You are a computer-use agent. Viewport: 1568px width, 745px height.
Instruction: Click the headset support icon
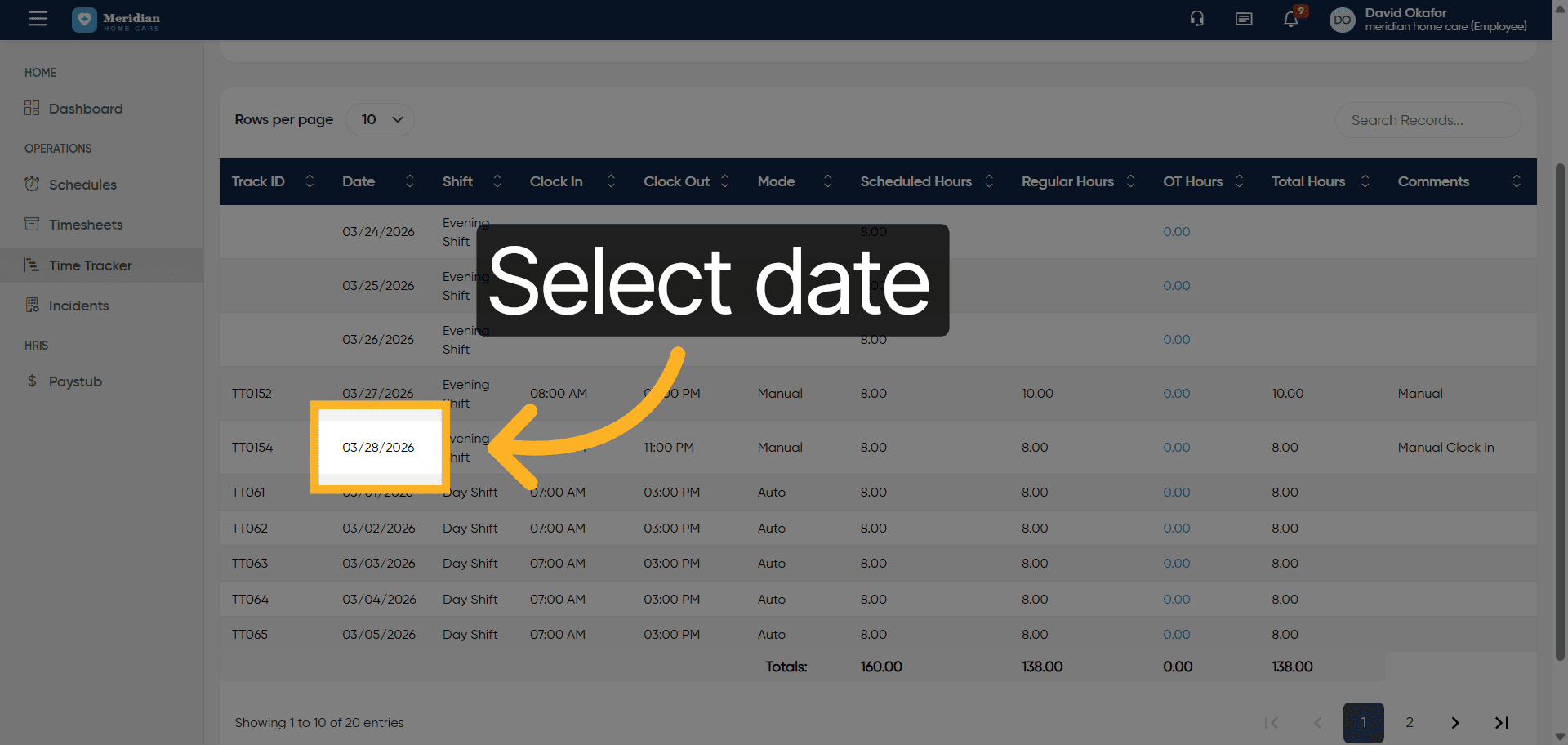[1196, 19]
